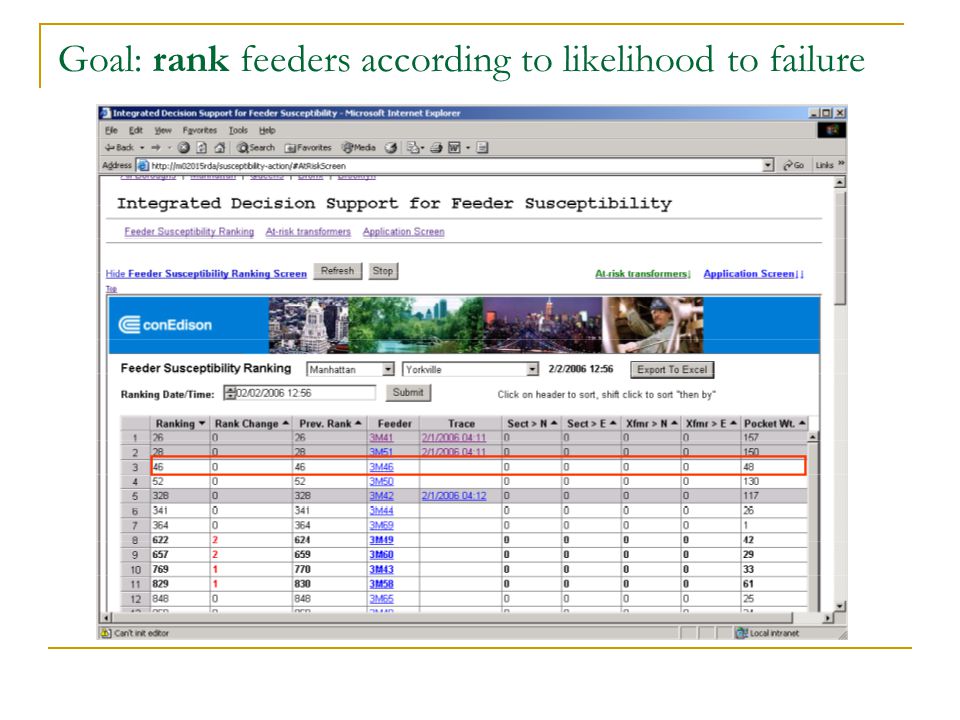Sort by Prev. Rank column header

(x=330, y=423)
